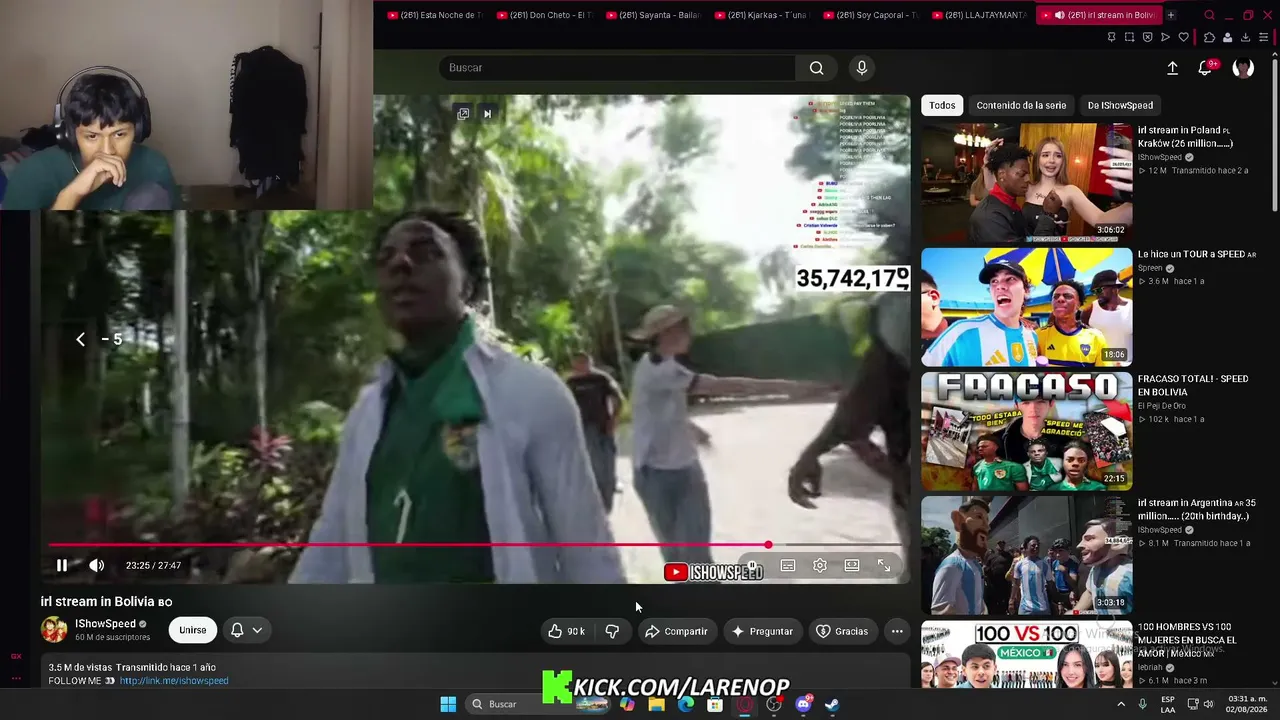Screen dimensions: 1280x720
Task: Open more actions three-dot menu
Action: [x=897, y=631]
